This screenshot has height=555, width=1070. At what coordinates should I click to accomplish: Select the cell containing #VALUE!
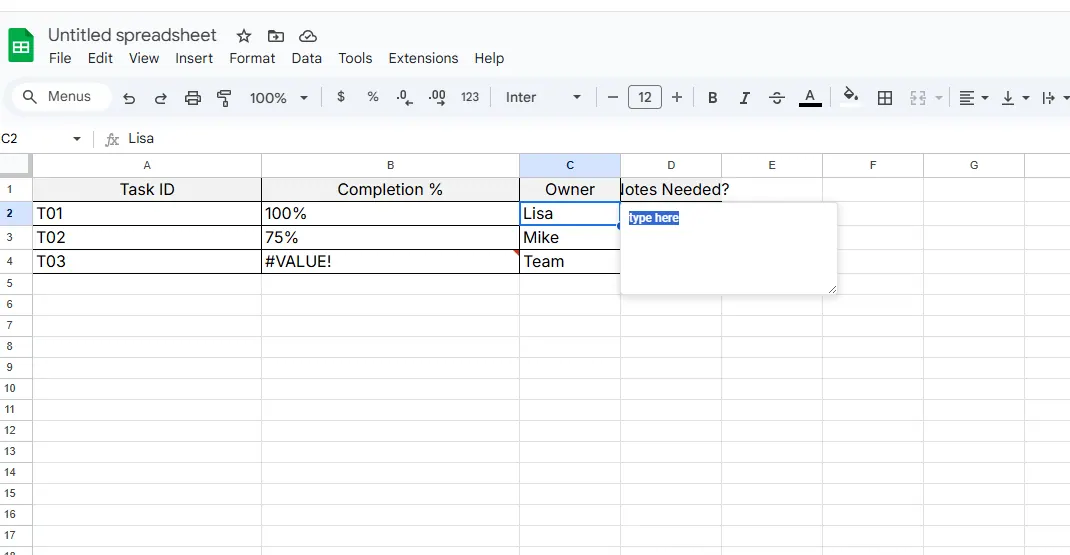(x=390, y=262)
